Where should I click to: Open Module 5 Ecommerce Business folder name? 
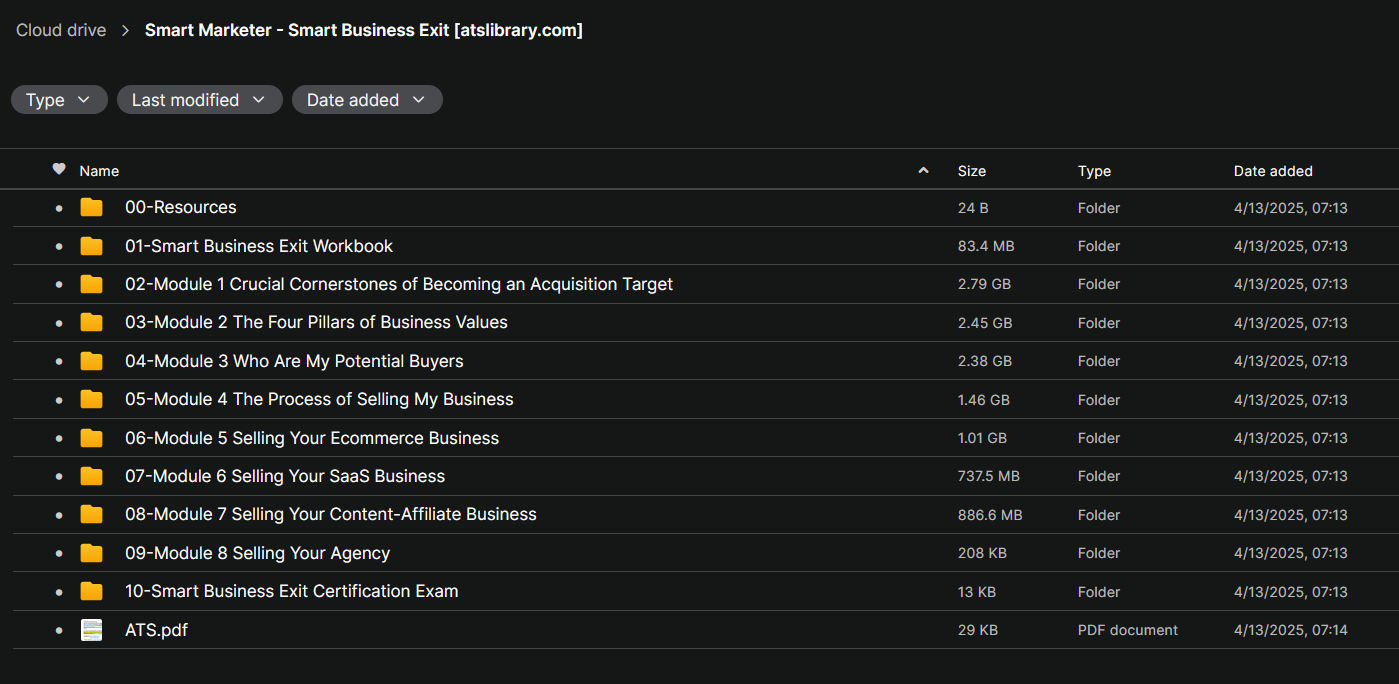pyautogui.click(x=312, y=438)
